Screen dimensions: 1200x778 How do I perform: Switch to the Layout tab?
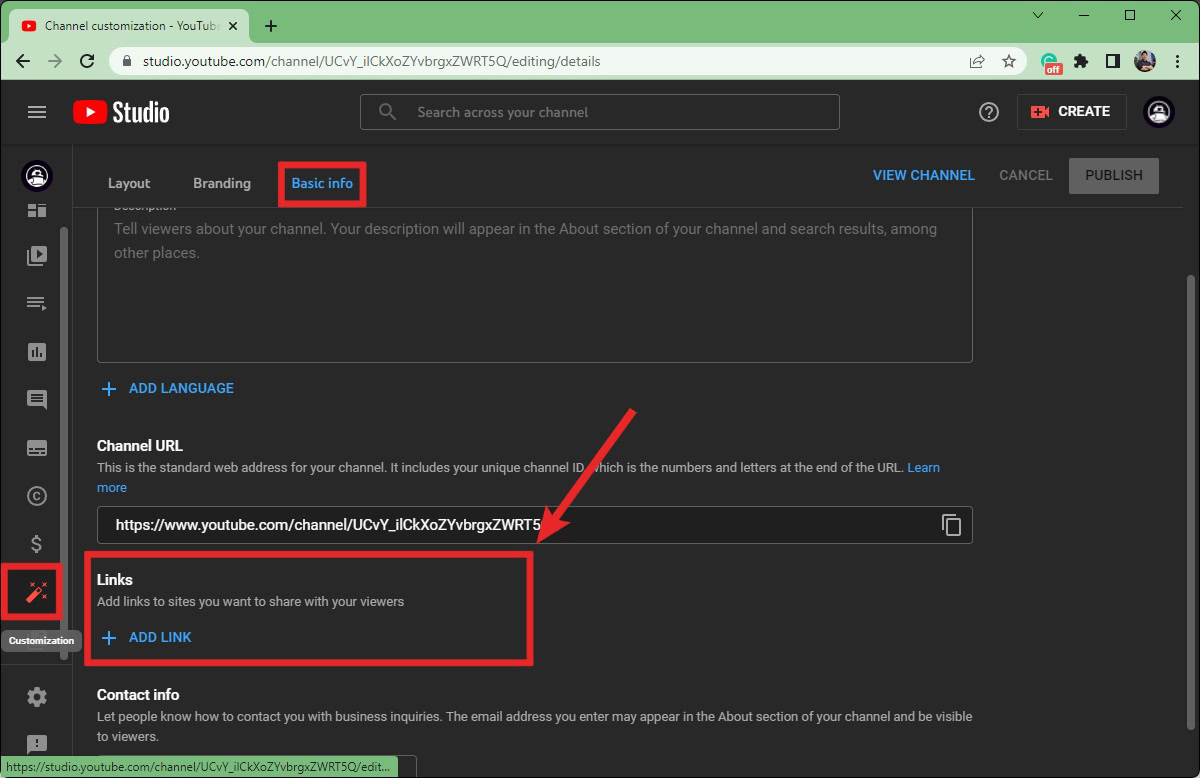click(129, 184)
